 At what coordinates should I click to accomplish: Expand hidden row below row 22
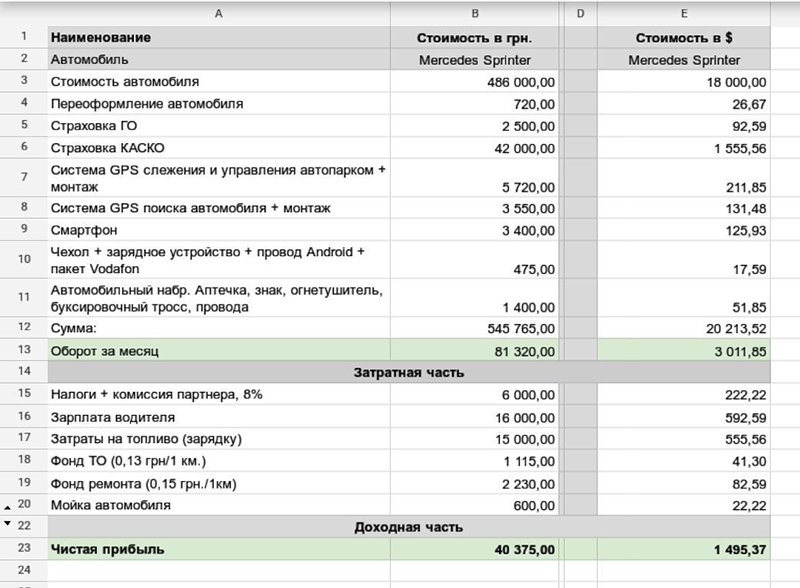pyautogui.click(x=7, y=523)
